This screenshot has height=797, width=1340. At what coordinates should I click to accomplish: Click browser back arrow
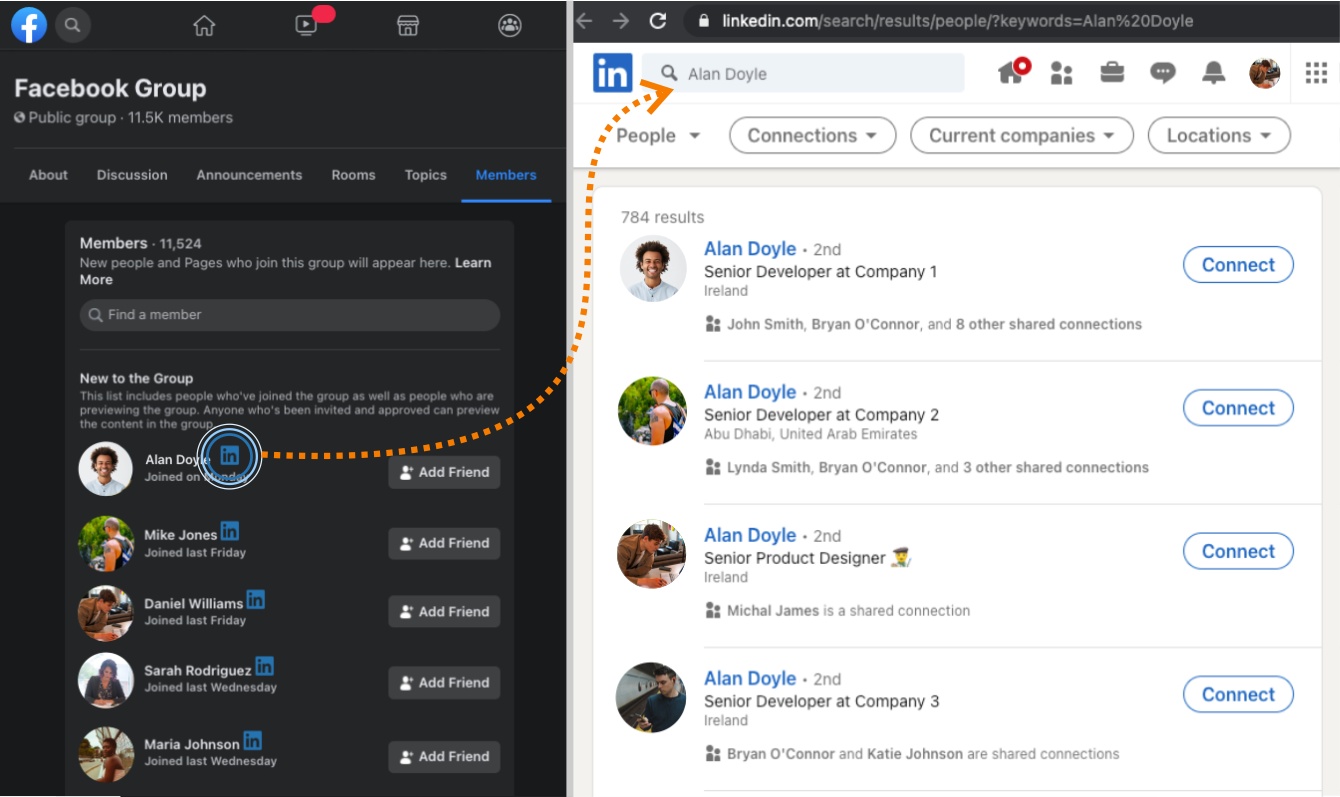[585, 21]
